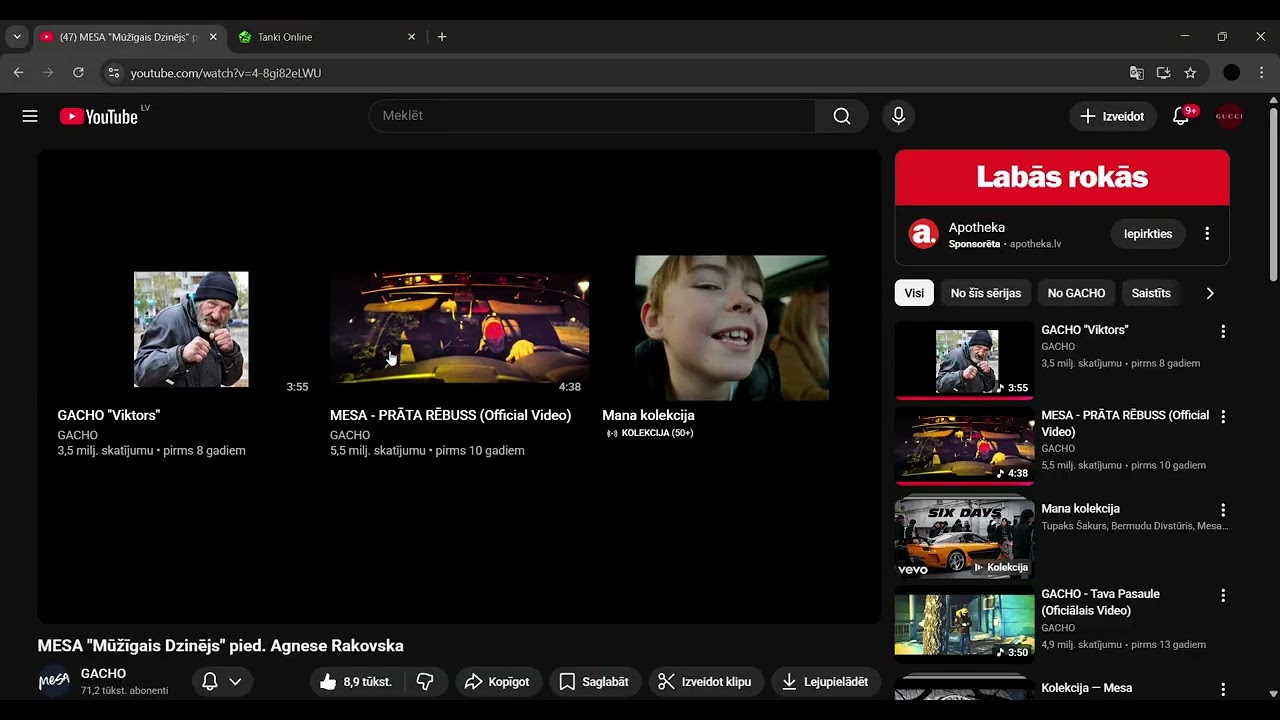Open a new browser tab
Image resolution: width=1280 pixels, height=720 pixels.
click(442, 37)
